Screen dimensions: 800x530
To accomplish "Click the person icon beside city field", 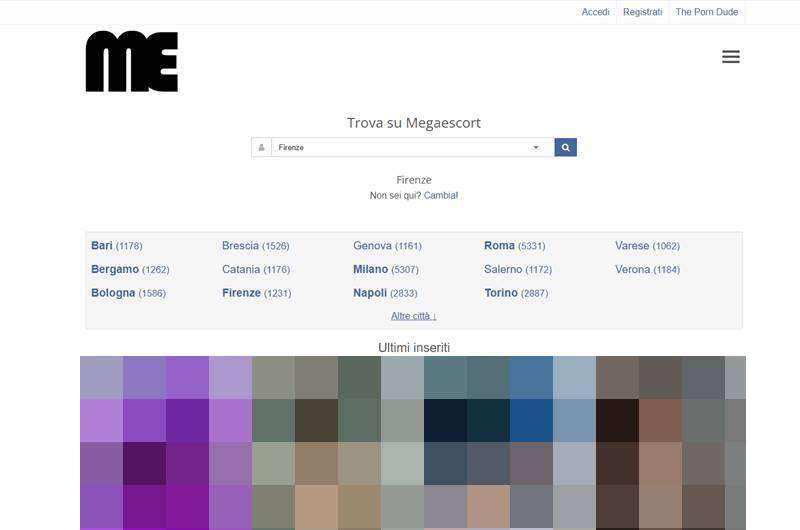I will click(261, 147).
